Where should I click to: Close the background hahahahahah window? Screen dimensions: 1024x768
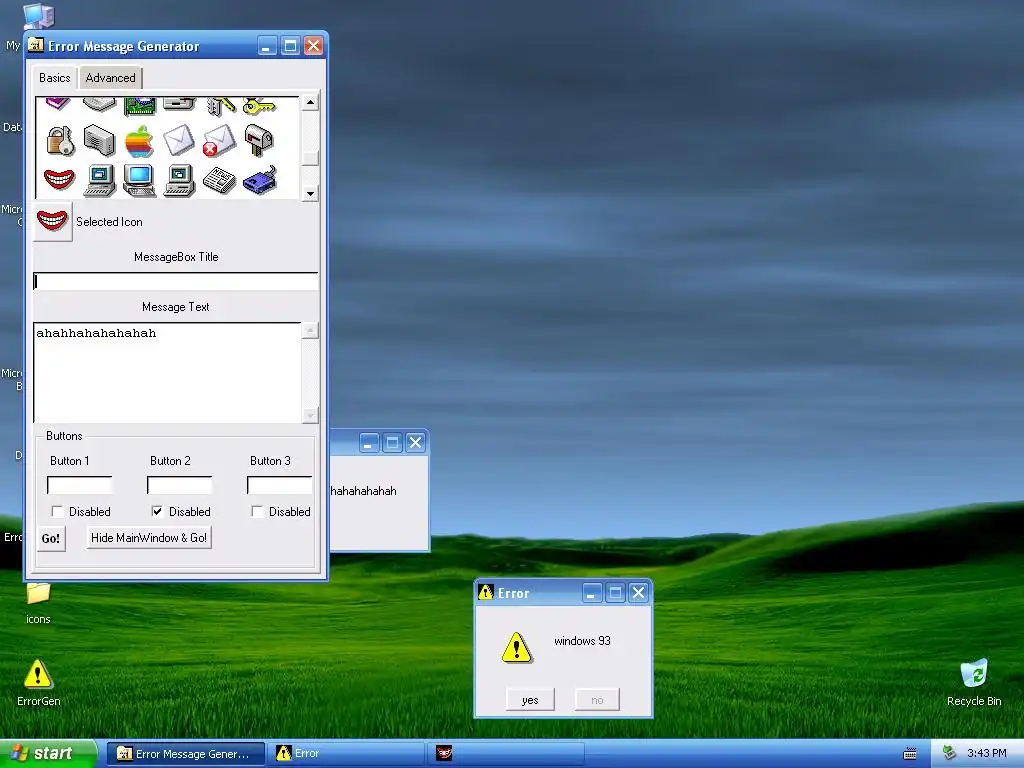(x=415, y=443)
